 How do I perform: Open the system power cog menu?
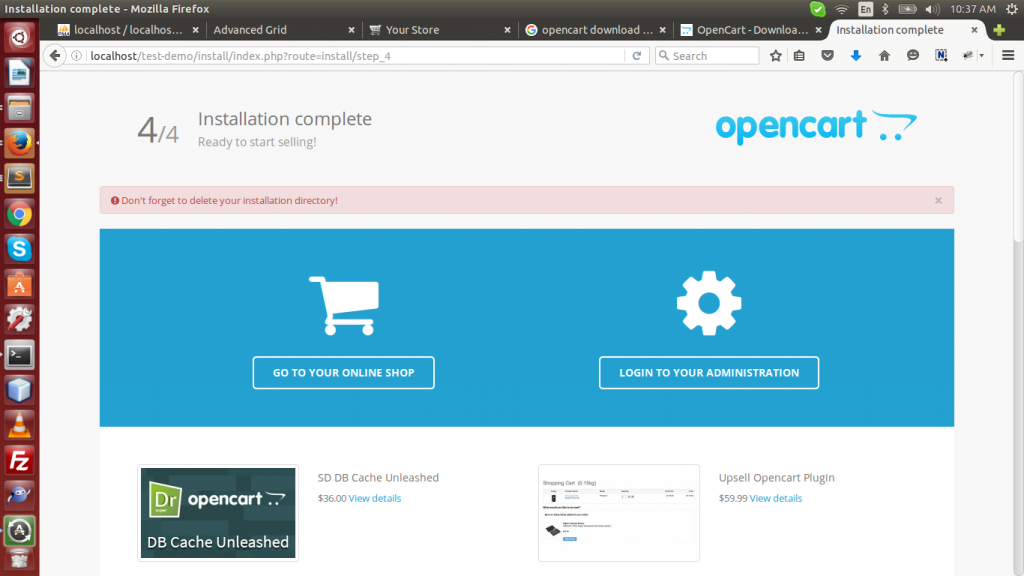point(1012,9)
